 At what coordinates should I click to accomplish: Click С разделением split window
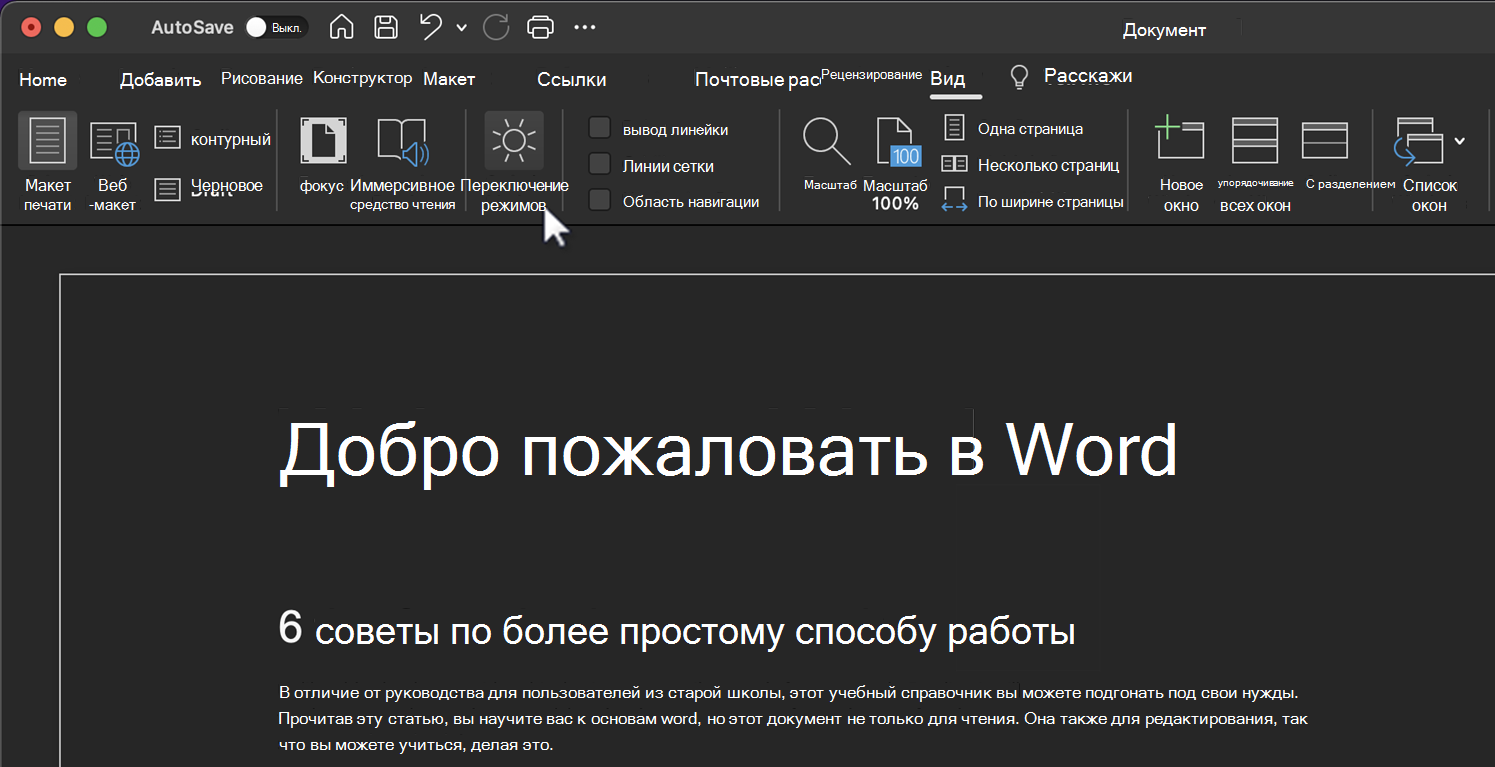point(1350,154)
